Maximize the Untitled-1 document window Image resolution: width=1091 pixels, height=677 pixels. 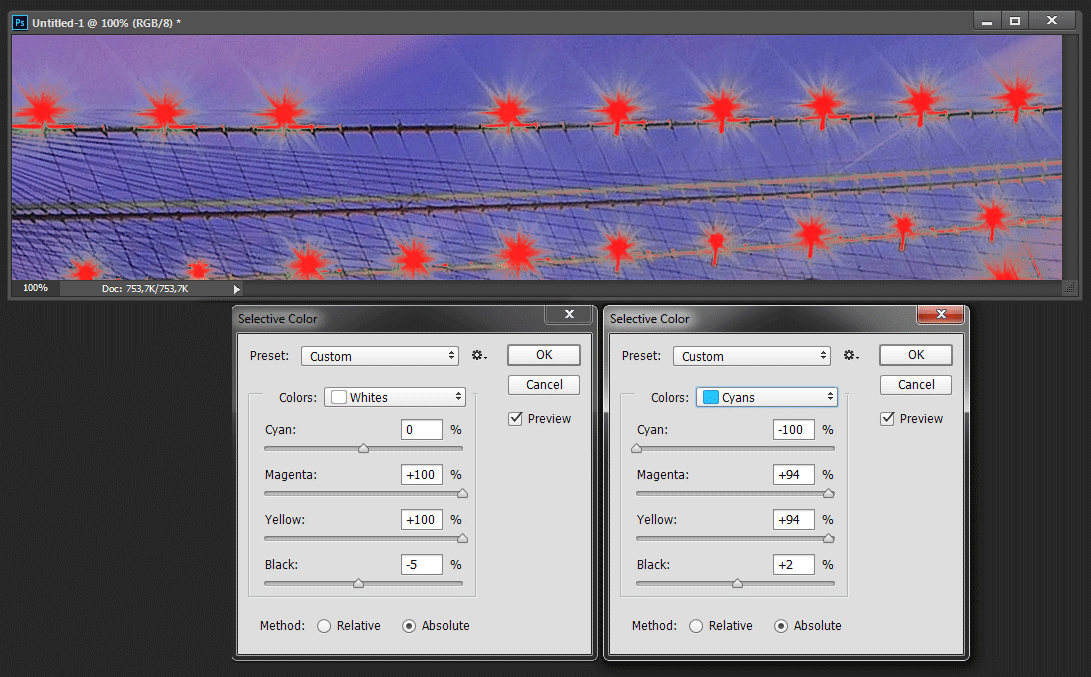point(1014,22)
